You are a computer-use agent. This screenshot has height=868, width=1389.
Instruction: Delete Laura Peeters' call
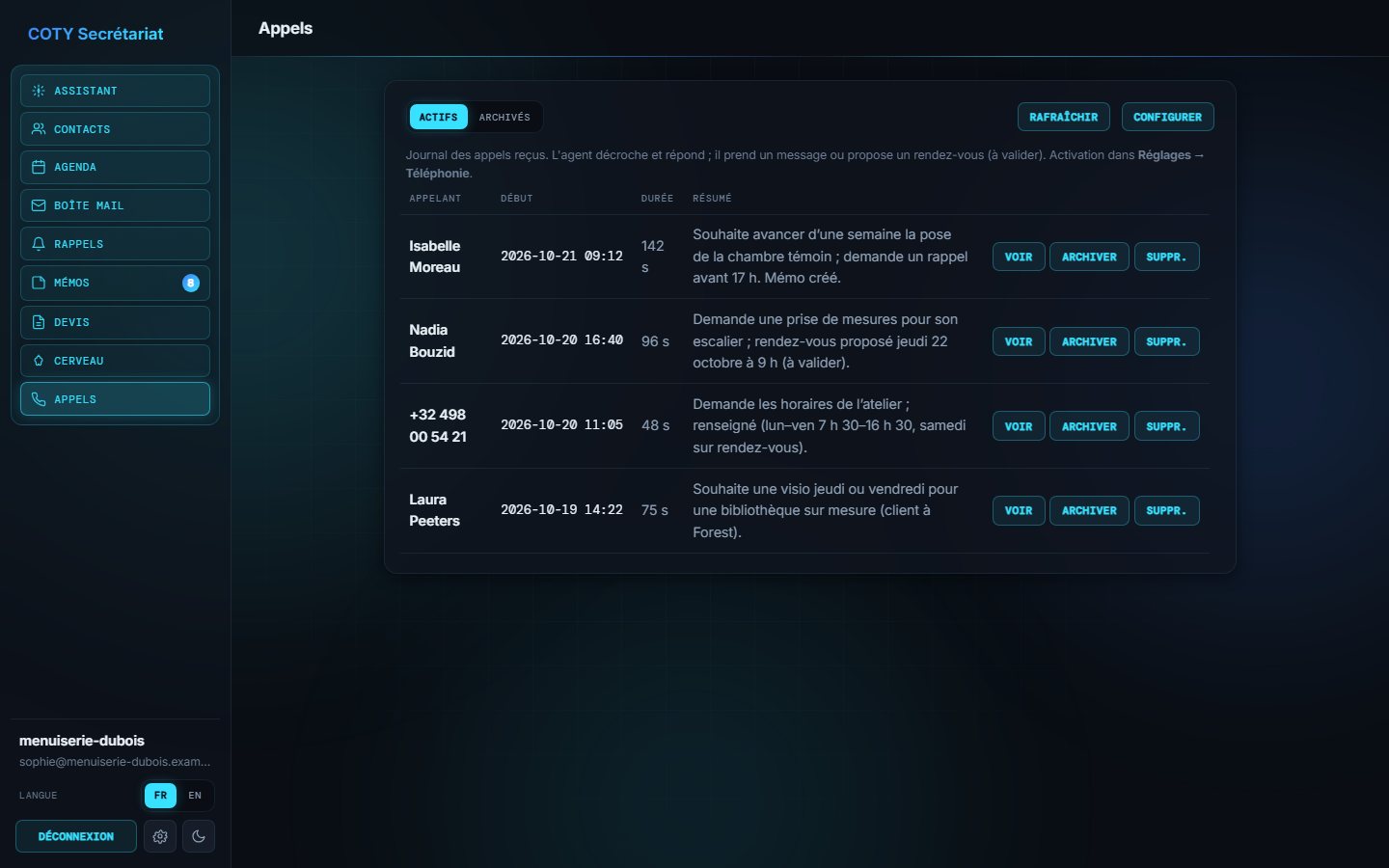click(1166, 510)
